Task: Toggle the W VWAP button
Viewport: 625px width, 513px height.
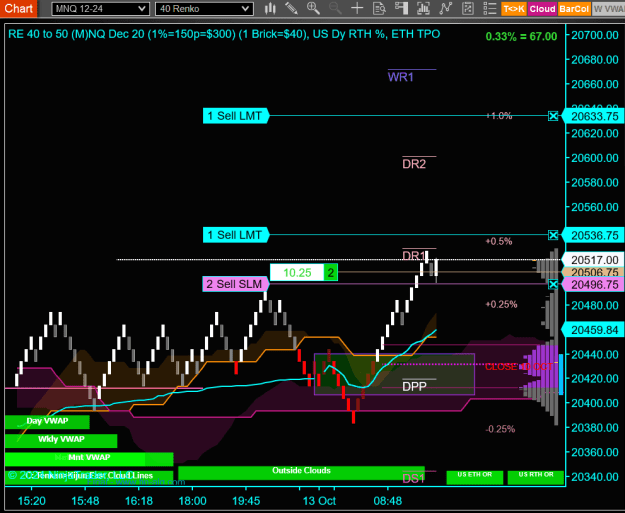Action: point(608,9)
